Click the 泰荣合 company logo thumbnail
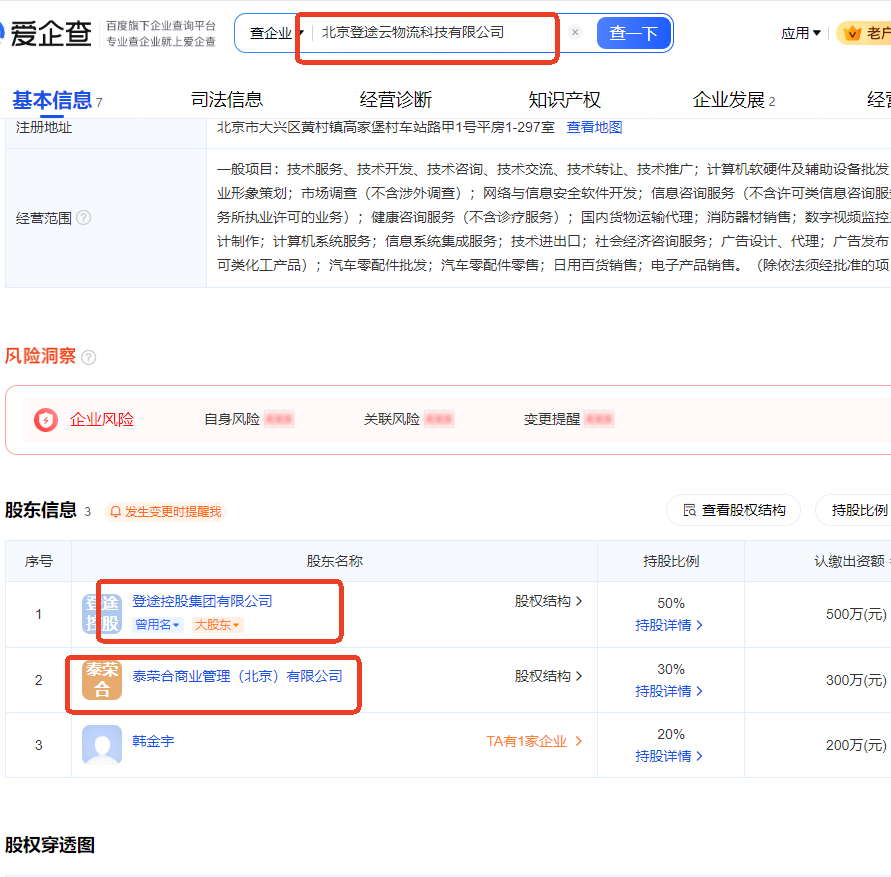This screenshot has height=877, width=891. (x=102, y=680)
